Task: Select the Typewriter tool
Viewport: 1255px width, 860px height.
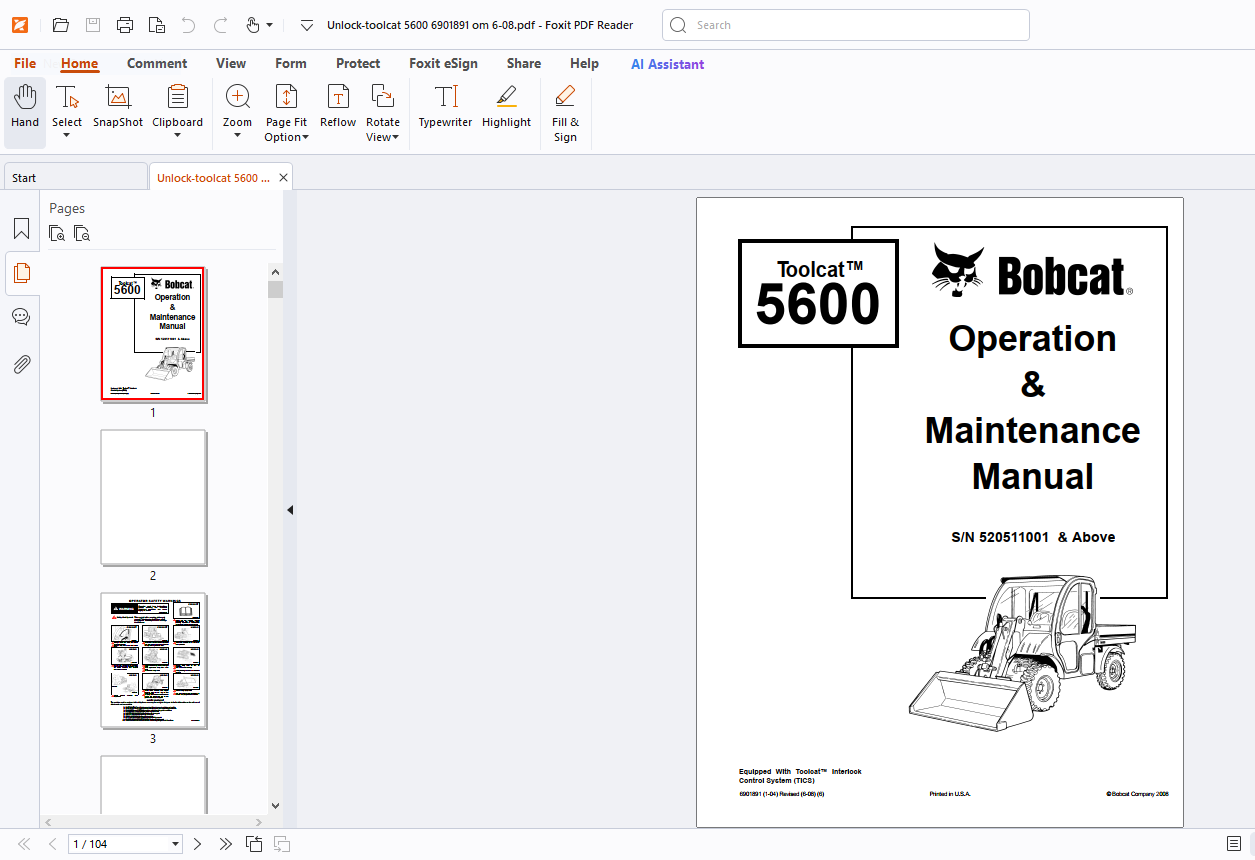Action: (445, 107)
